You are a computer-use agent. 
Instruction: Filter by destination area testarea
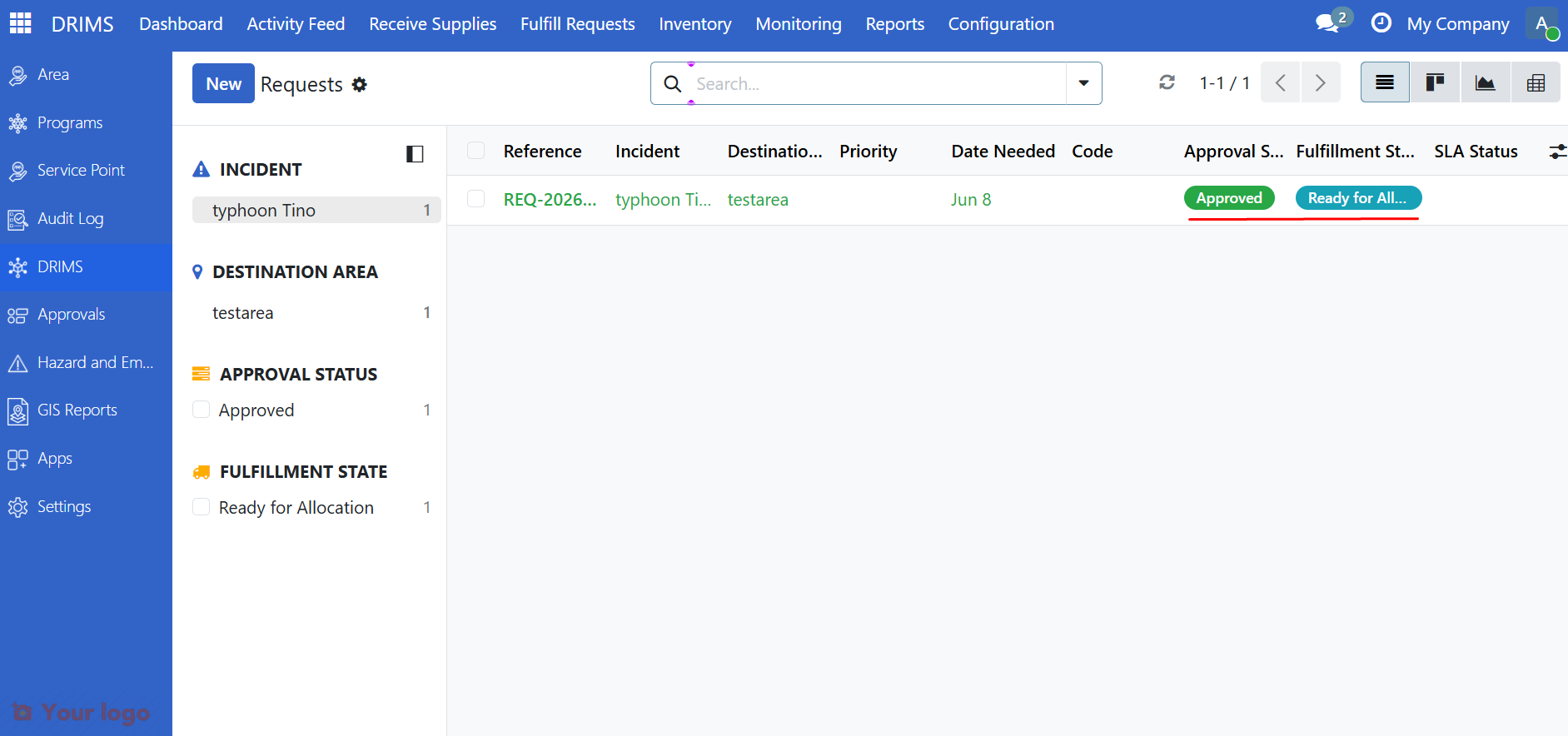(316, 313)
